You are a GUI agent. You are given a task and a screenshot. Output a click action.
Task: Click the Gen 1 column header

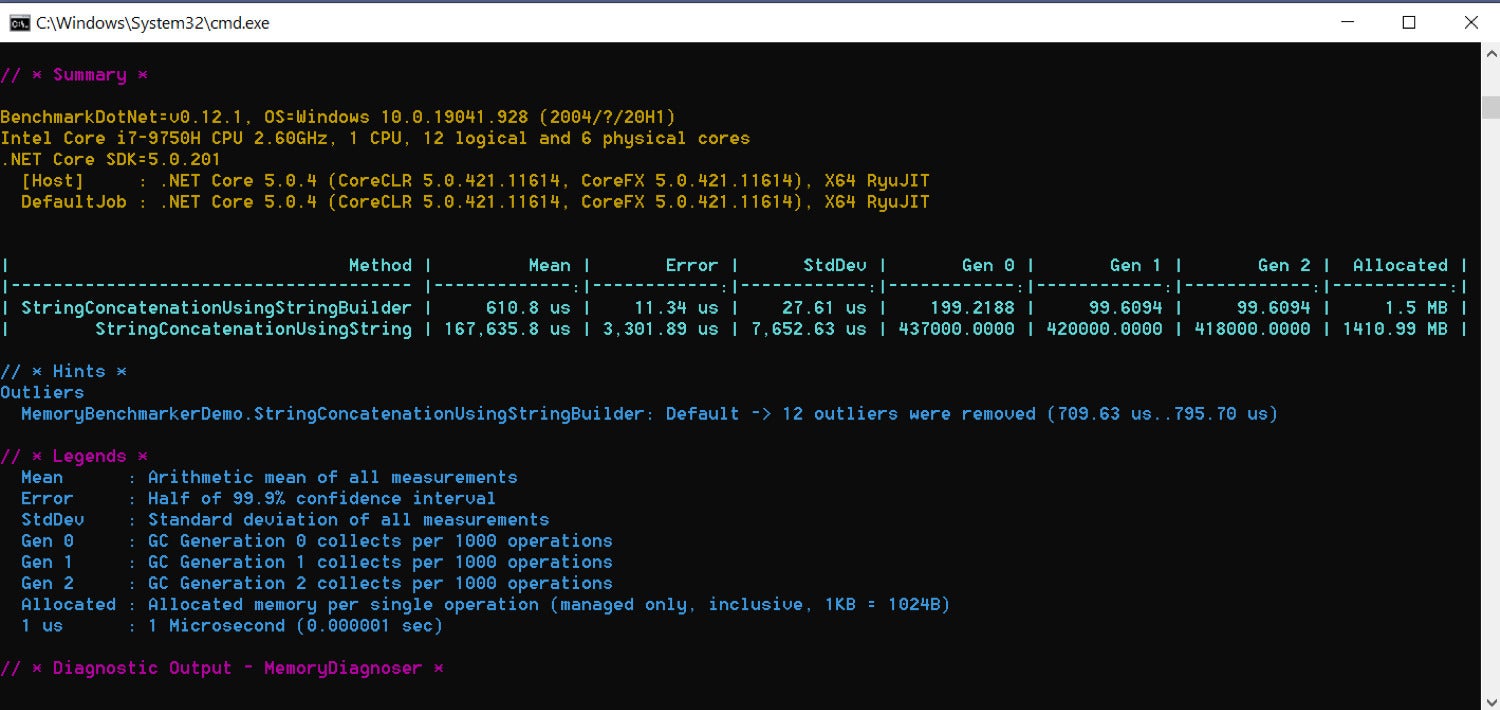[x=1136, y=265]
